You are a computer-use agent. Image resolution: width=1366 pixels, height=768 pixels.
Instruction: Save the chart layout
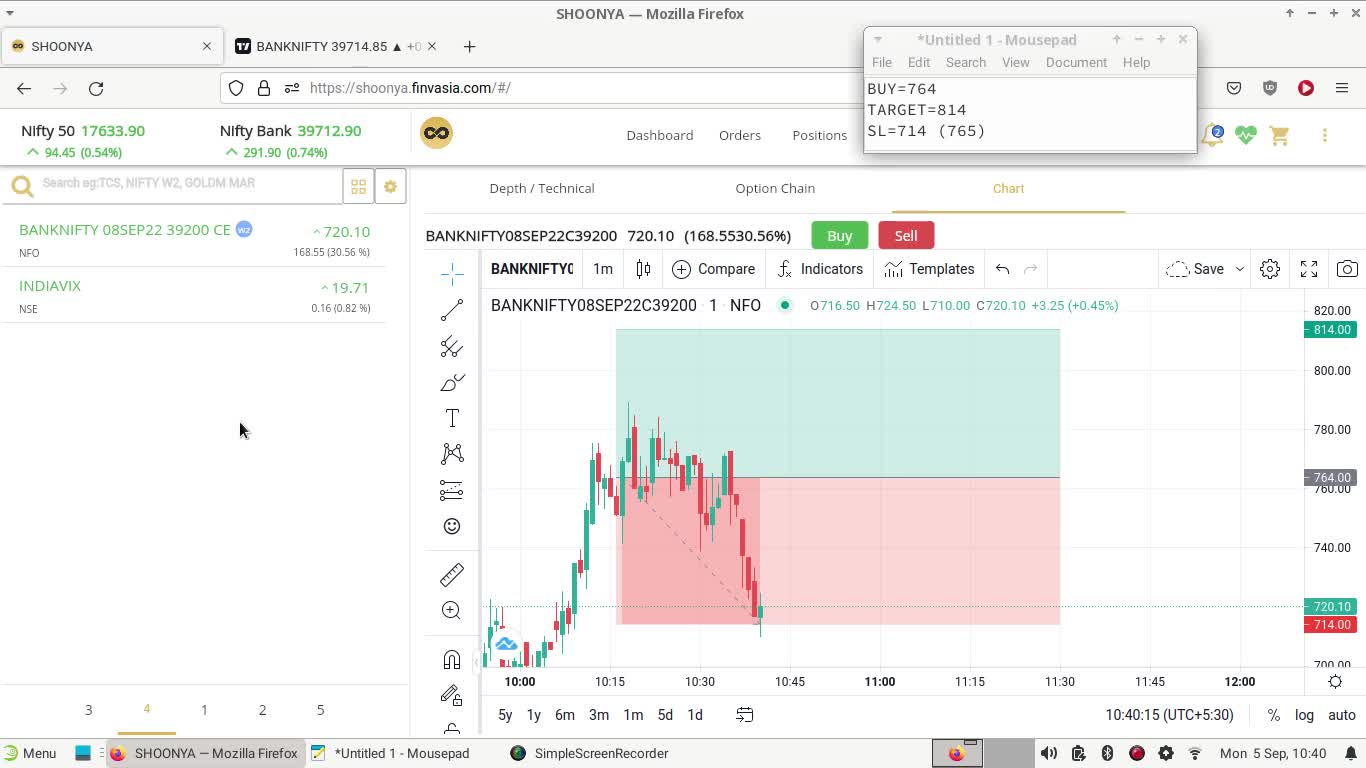1196,269
